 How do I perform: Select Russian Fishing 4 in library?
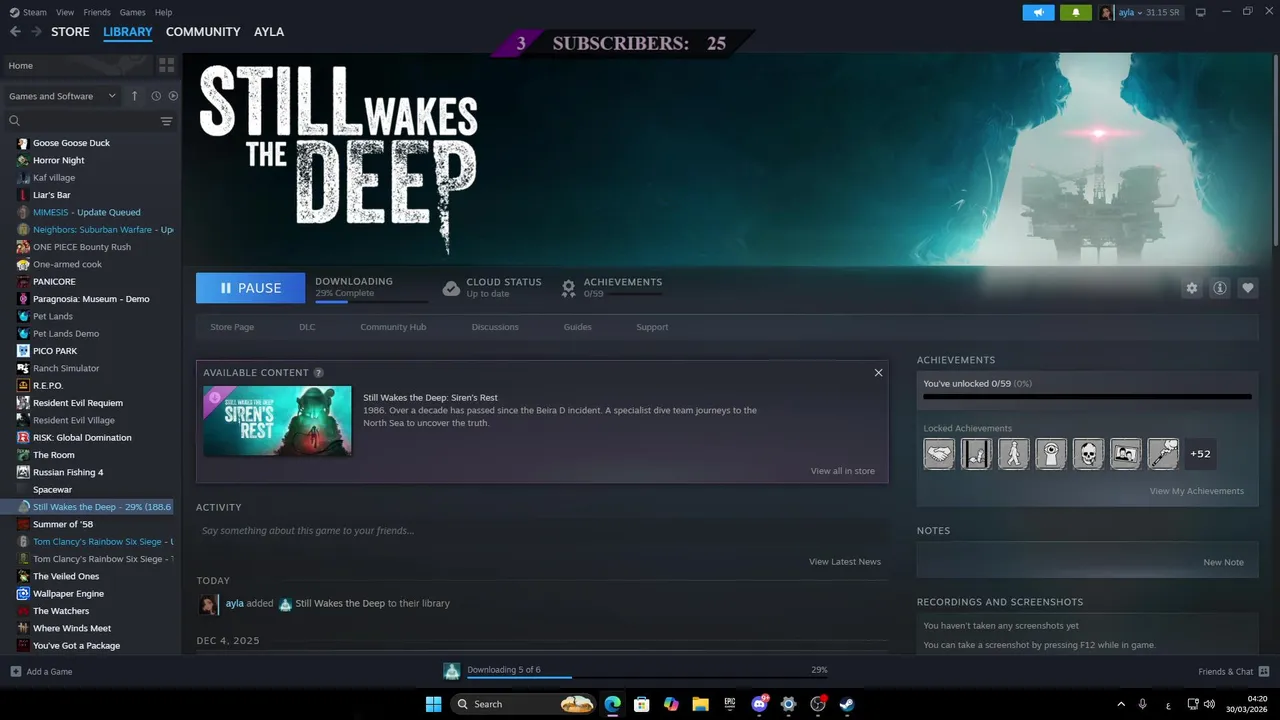tap(68, 472)
